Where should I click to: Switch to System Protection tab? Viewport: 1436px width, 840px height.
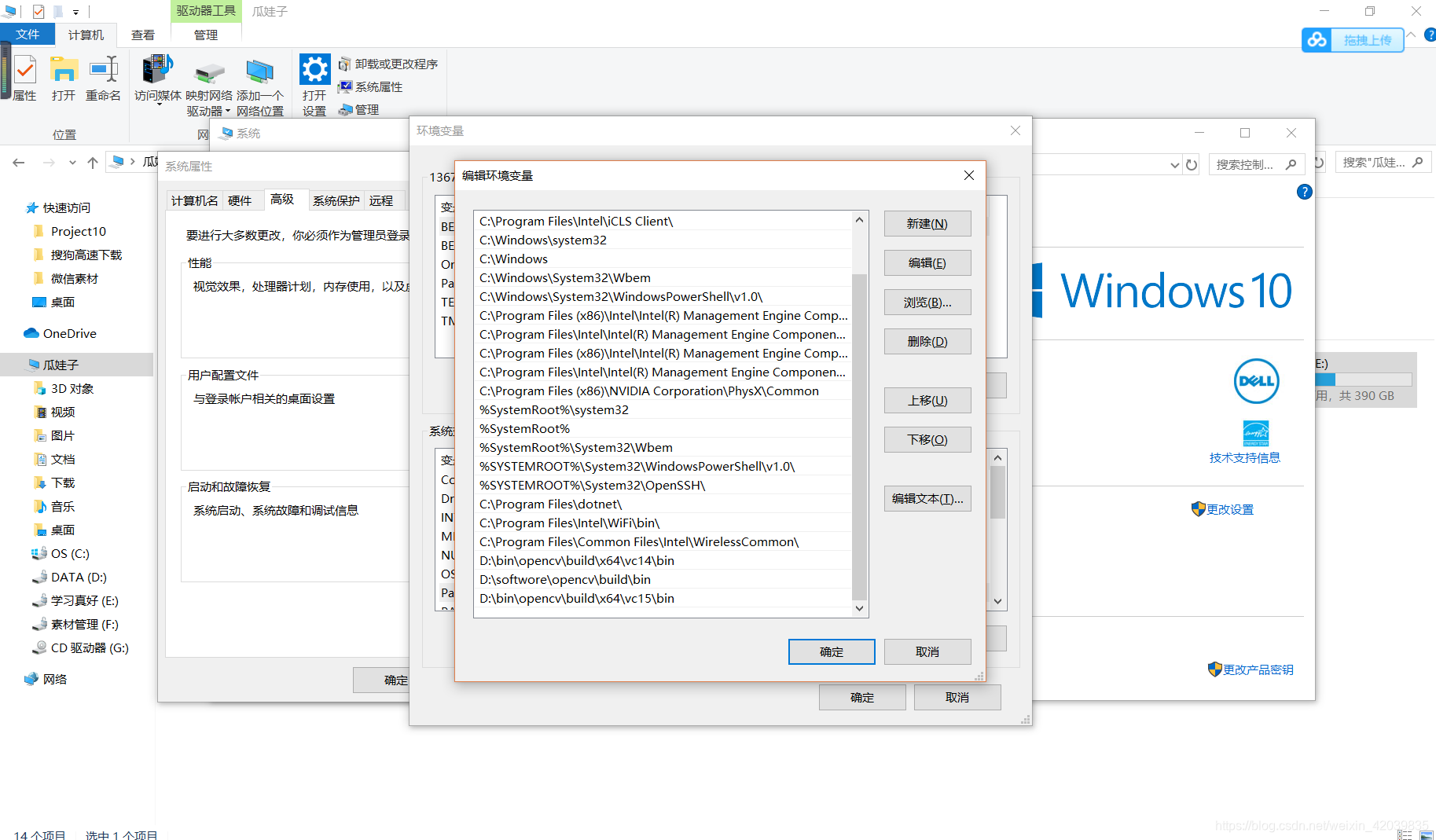(336, 200)
